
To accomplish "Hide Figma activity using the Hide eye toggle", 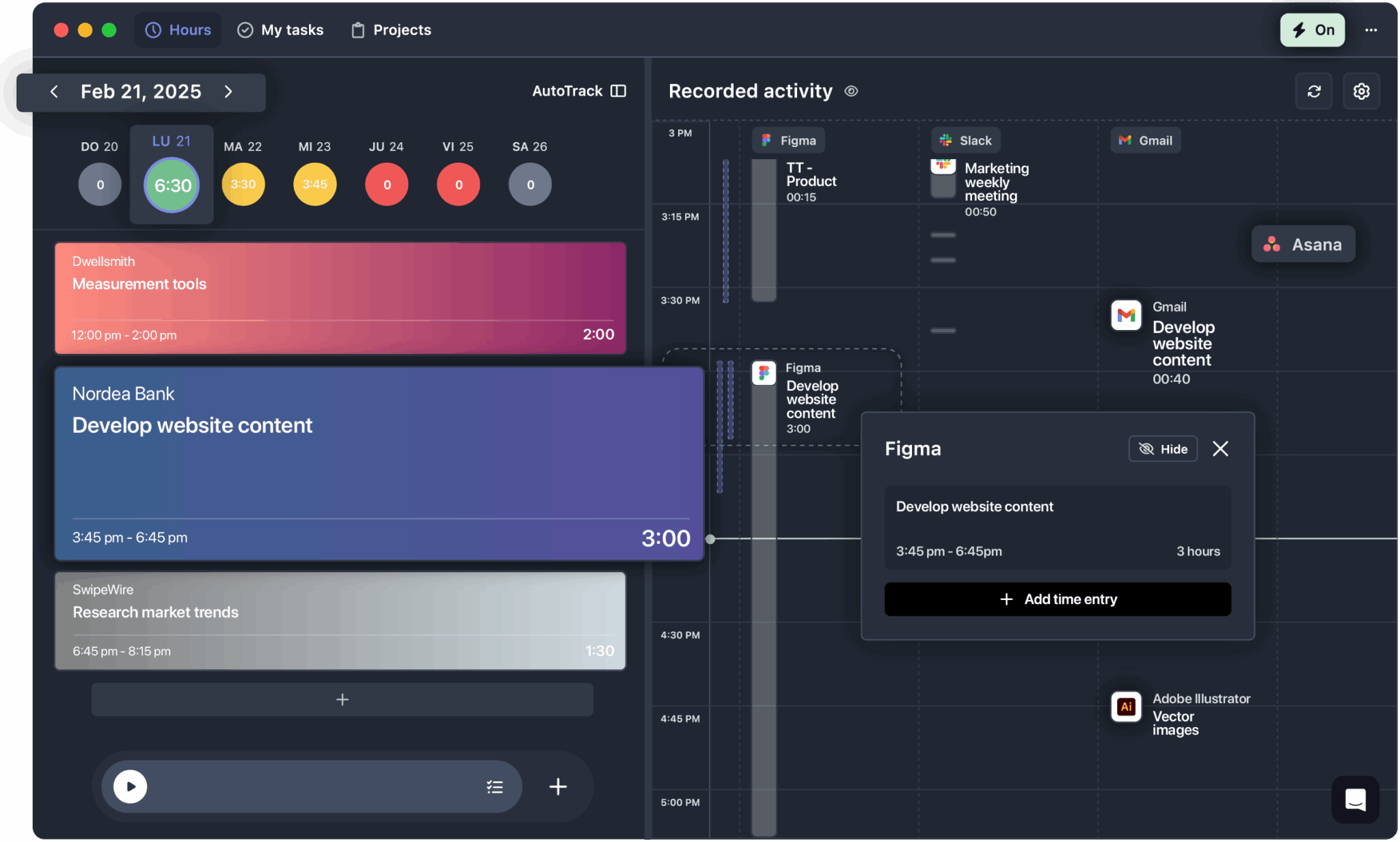I will 1163,448.
